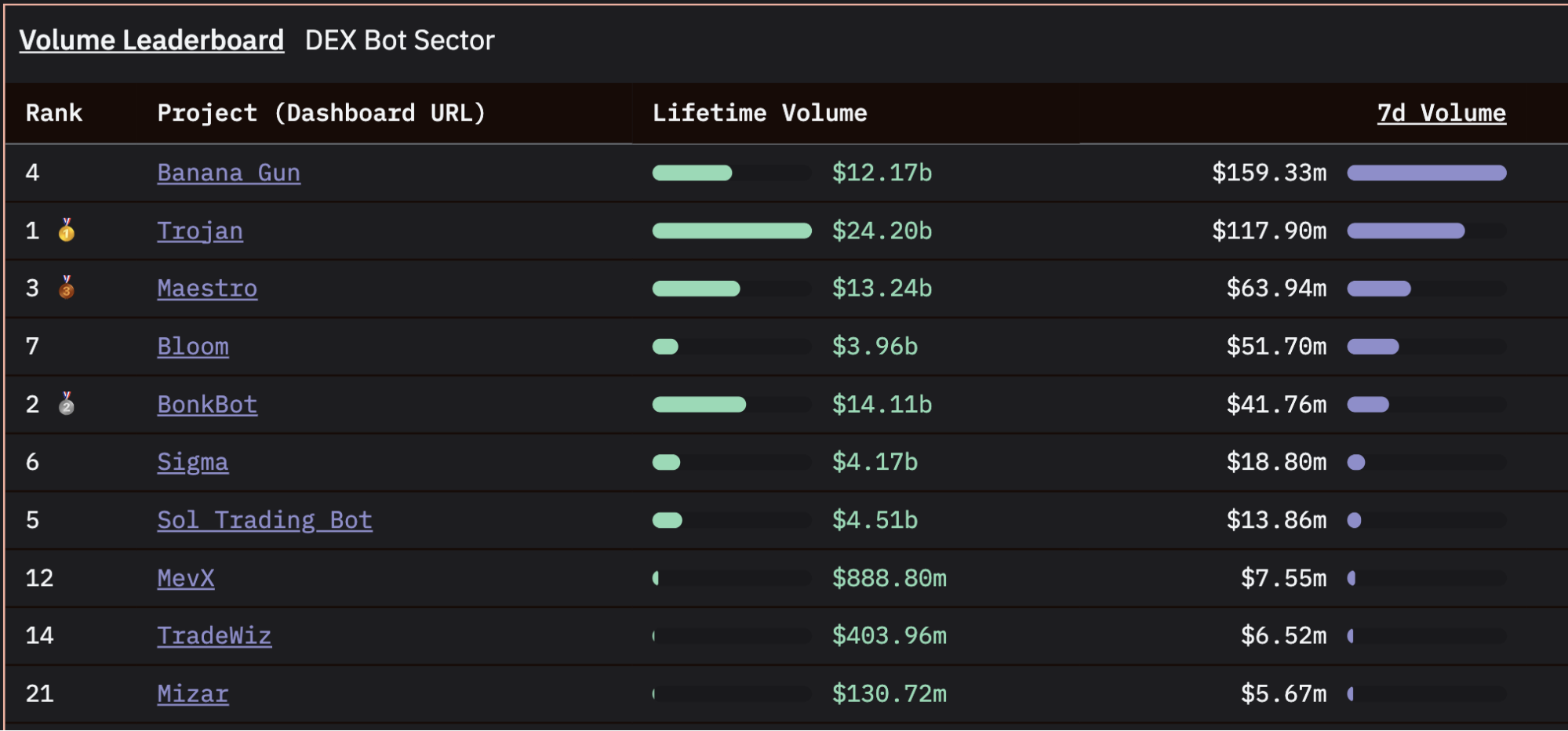
Task: Select the $13.24b lifetime volume value
Action: (x=882, y=288)
